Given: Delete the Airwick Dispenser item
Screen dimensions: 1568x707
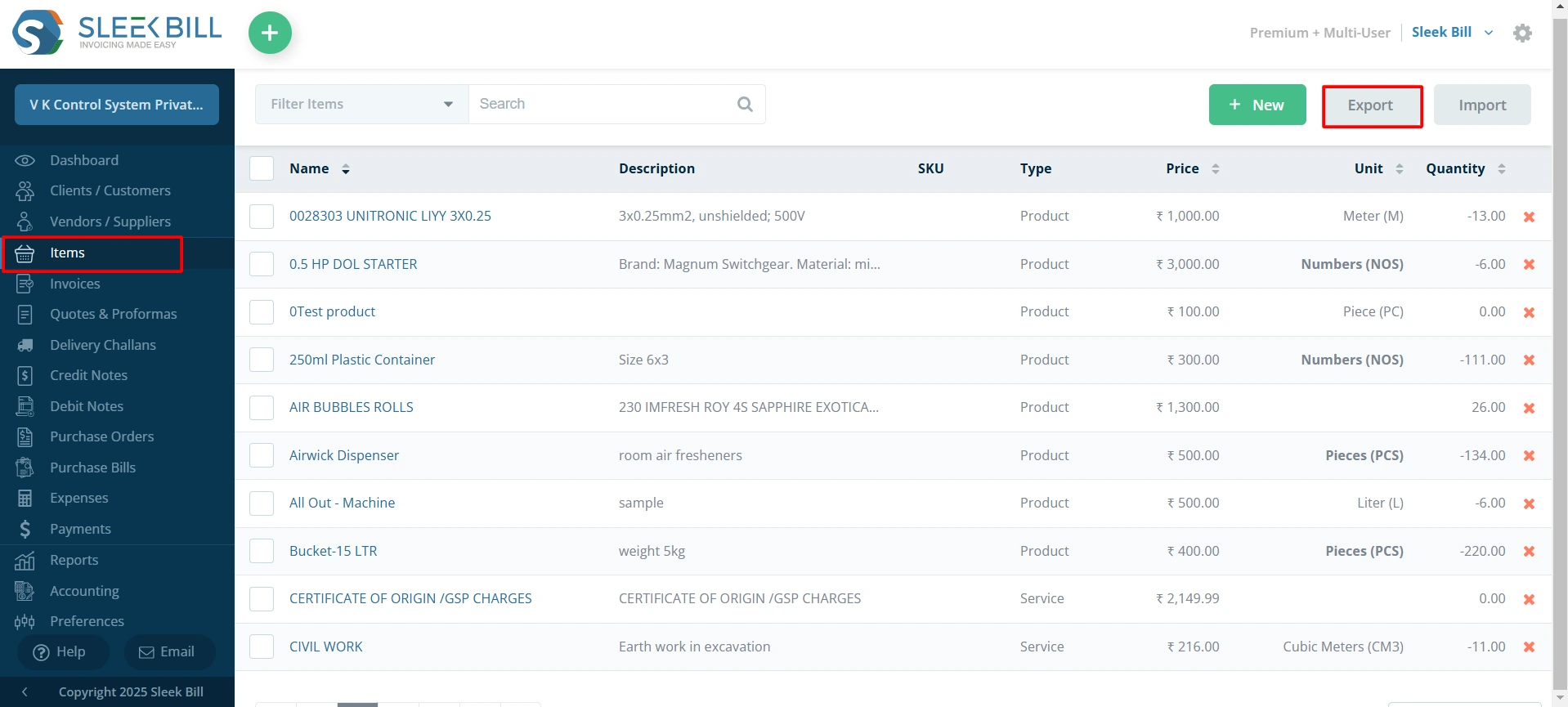Looking at the screenshot, I should pyautogui.click(x=1529, y=455).
